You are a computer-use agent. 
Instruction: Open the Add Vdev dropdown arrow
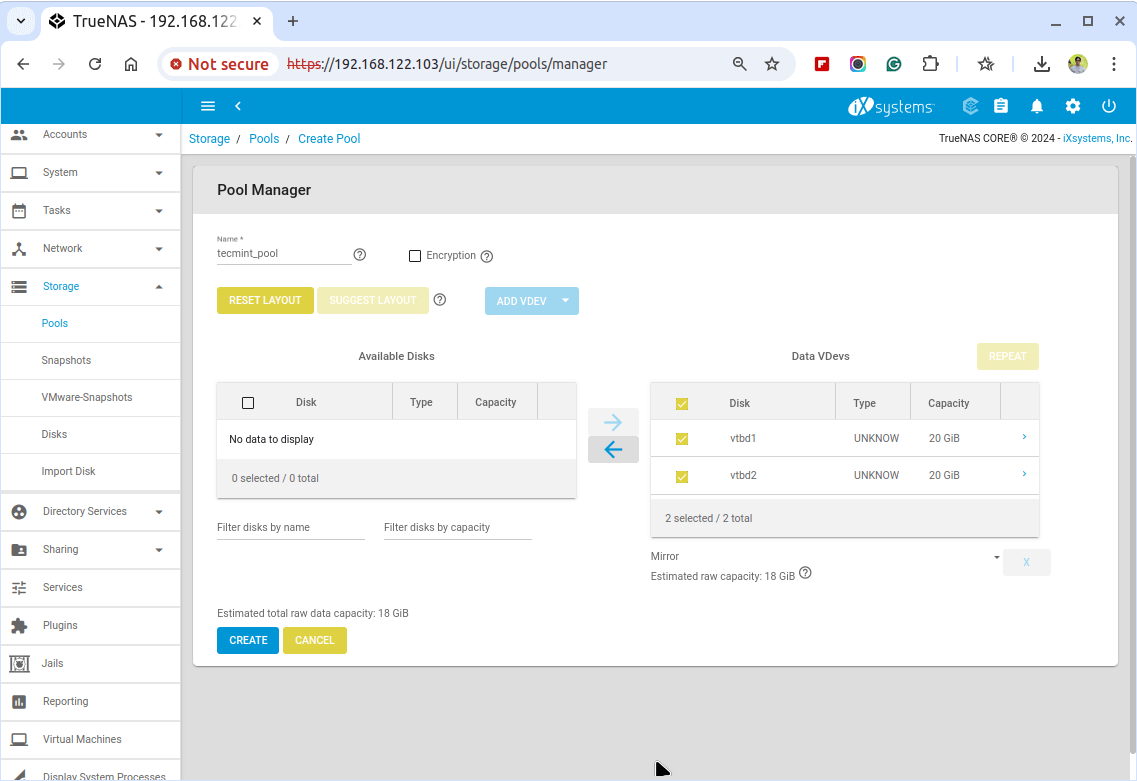(566, 300)
